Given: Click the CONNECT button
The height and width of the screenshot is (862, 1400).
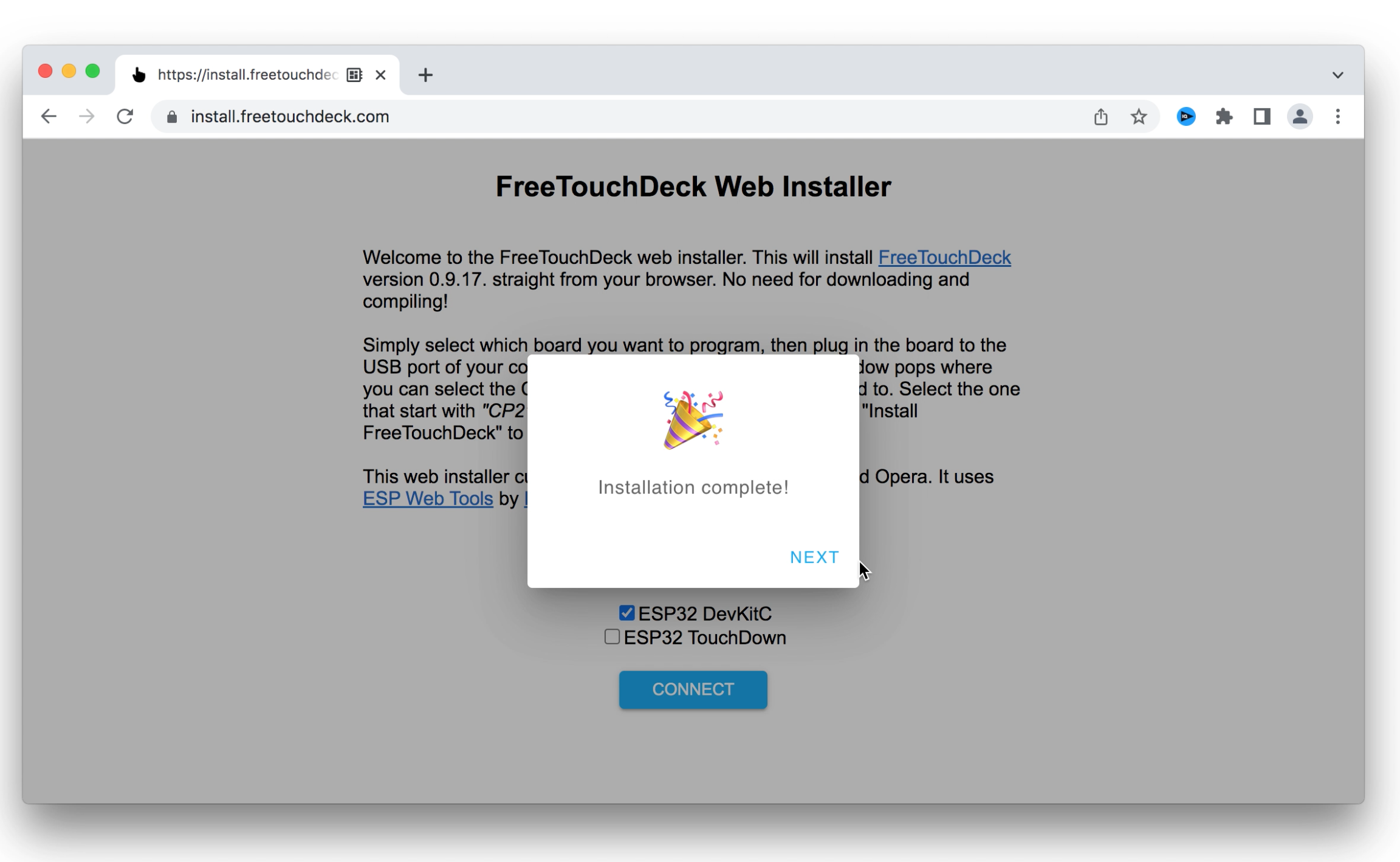Looking at the screenshot, I should (x=693, y=689).
